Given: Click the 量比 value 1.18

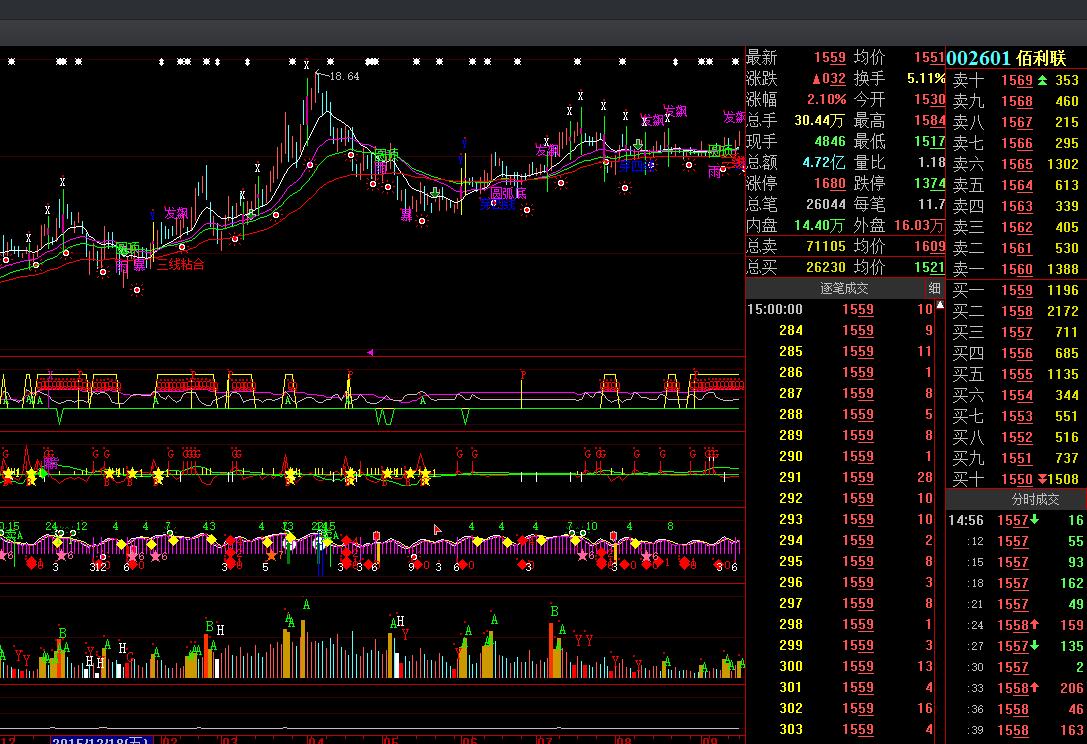Looking at the screenshot, I should [932, 162].
